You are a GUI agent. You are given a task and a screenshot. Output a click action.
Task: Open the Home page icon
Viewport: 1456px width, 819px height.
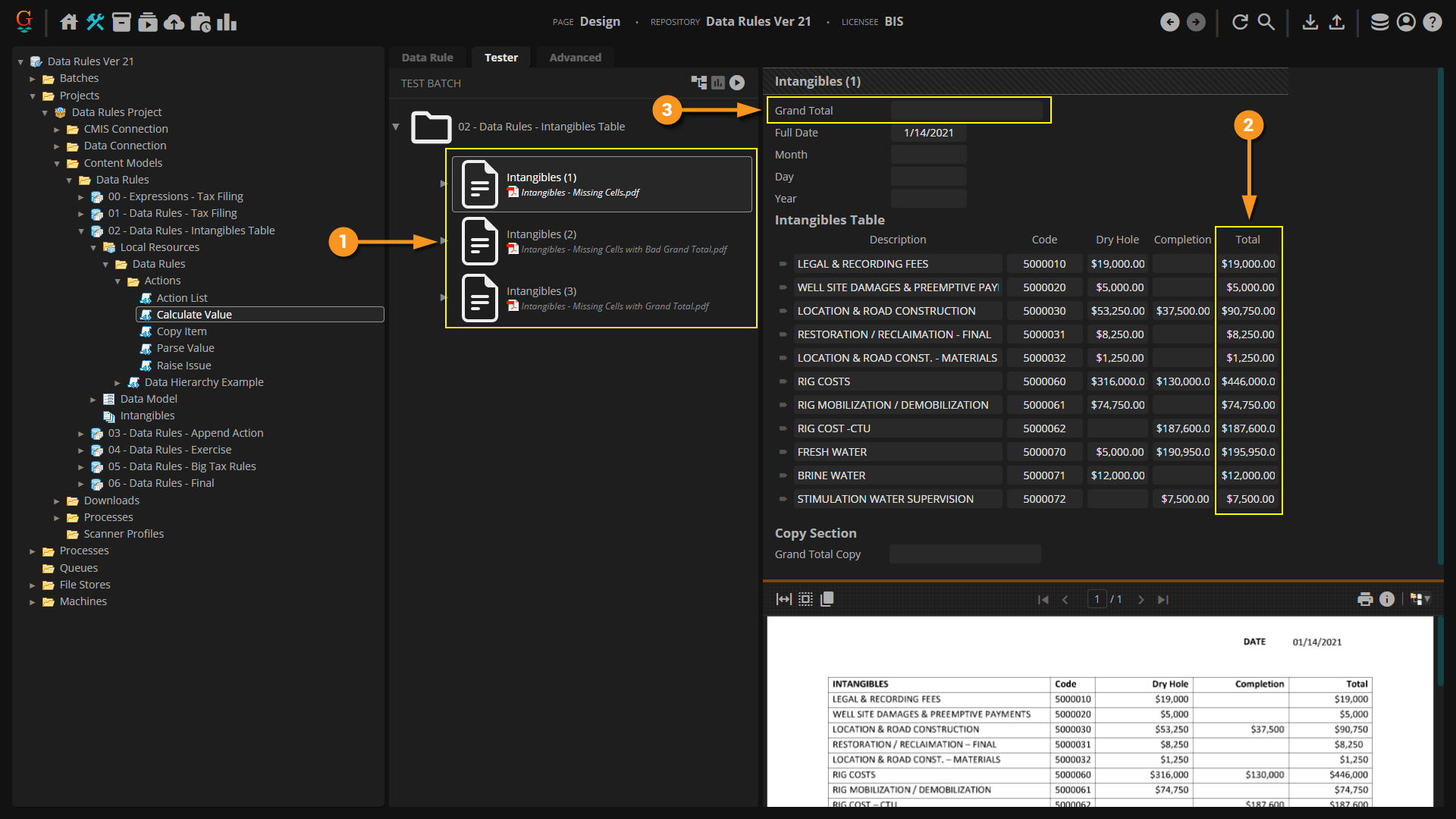pyautogui.click(x=69, y=22)
